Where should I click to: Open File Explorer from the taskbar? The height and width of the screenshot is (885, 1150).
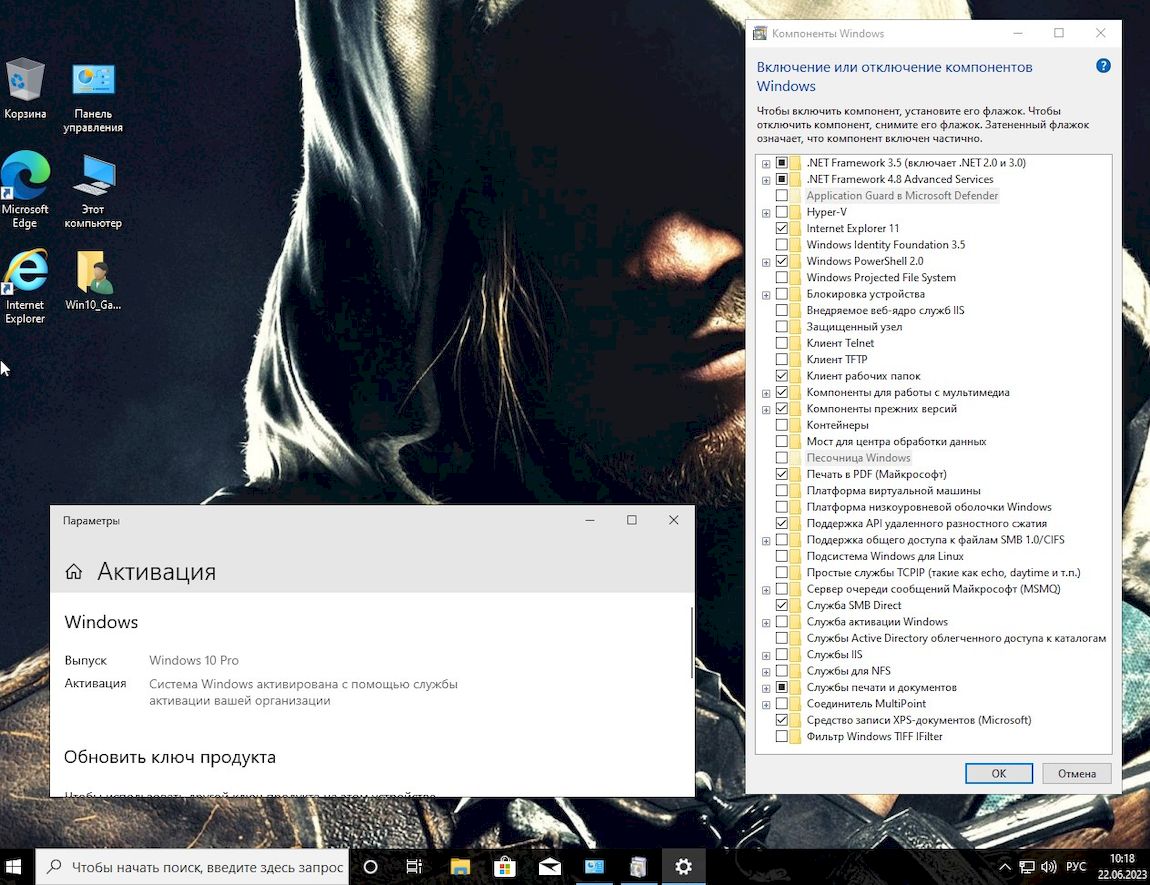click(460, 866)
